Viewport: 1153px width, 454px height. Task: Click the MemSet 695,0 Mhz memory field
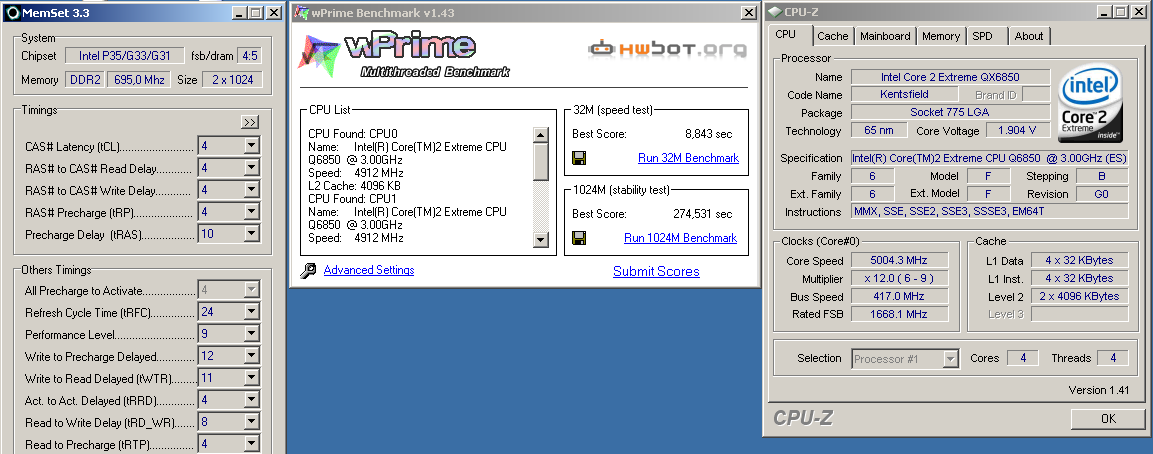point(139,79)
